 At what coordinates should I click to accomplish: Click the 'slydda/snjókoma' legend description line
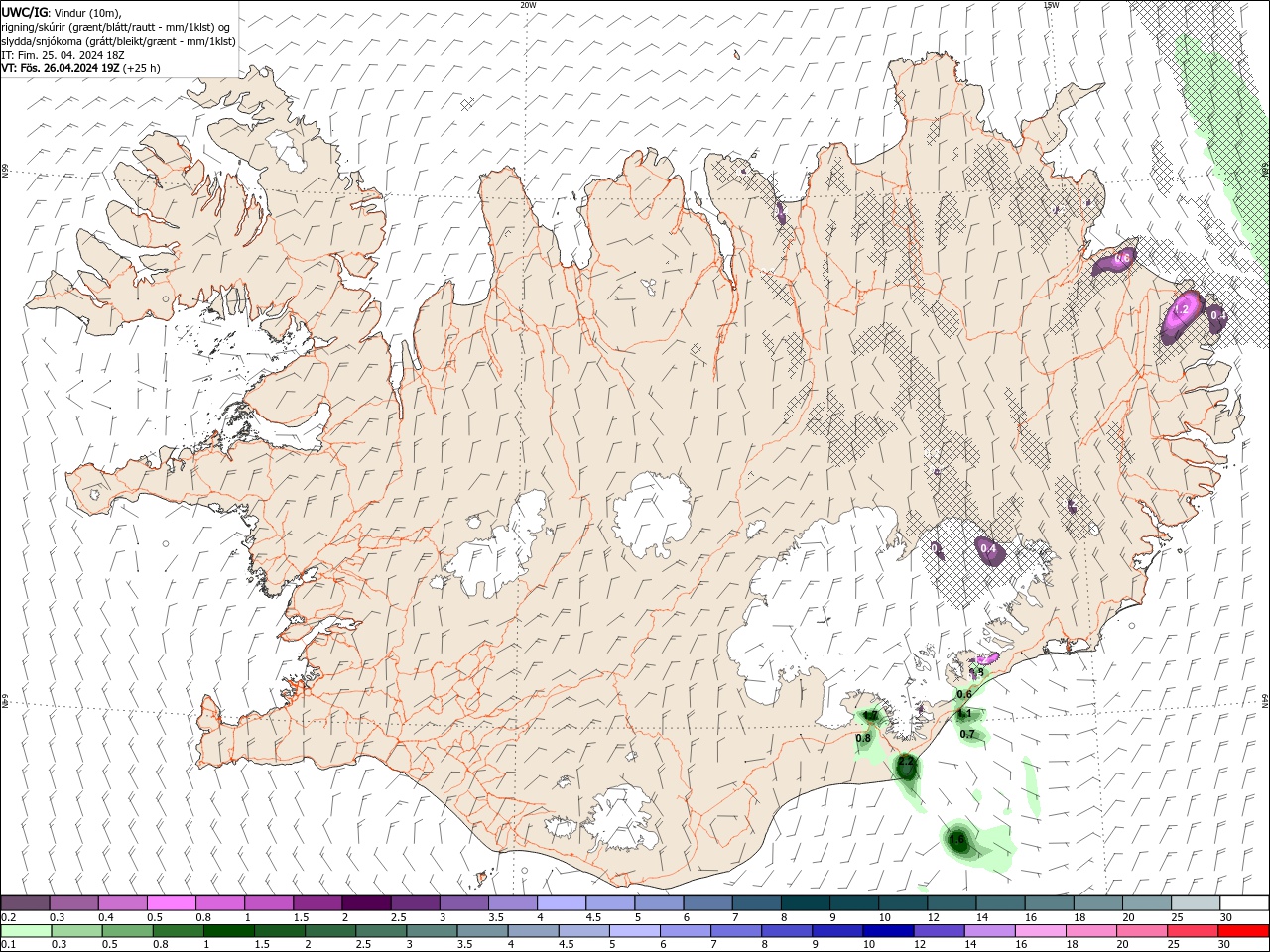118,41
